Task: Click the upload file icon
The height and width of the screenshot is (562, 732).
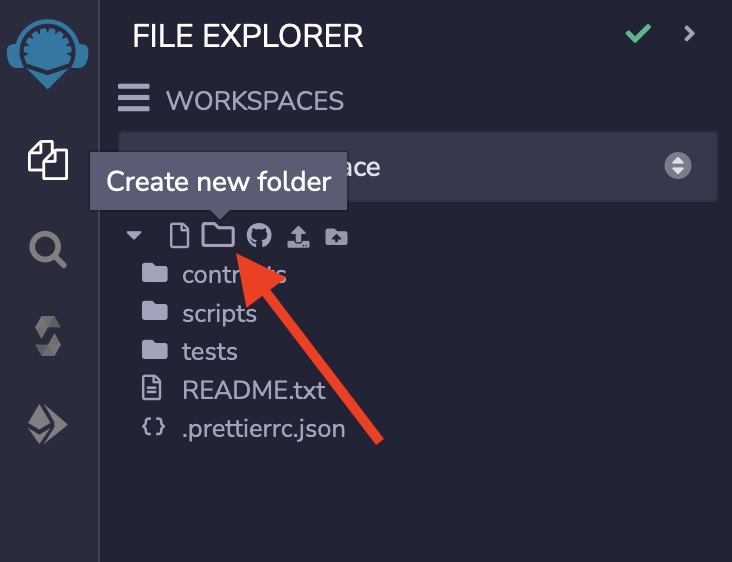Action: (298, 237)
